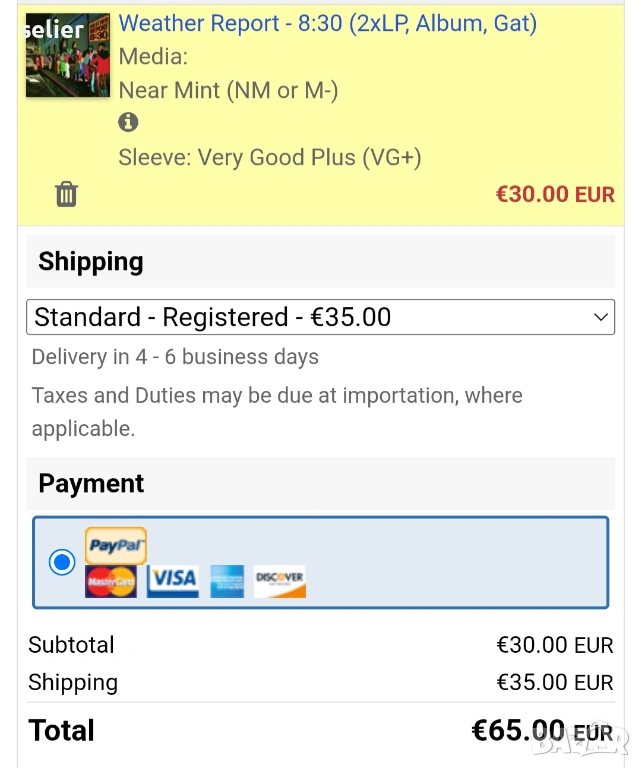This screenshot has height=768, width=641.
Task: Click the €30.00 EUR item price
Action: [x=555, y=194]
